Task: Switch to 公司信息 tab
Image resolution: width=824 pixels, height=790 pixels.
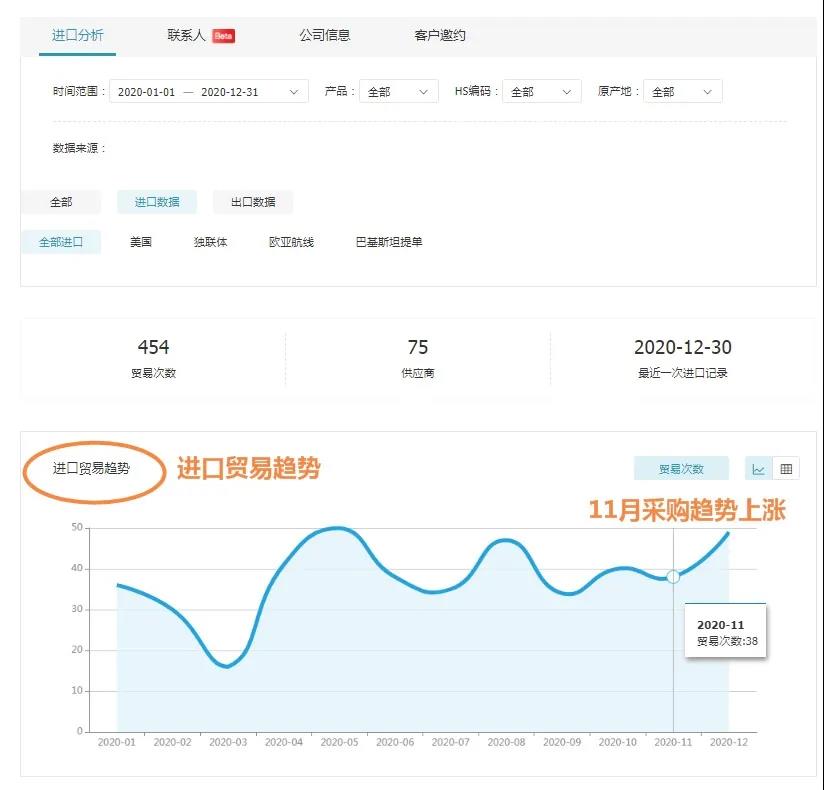Action: pyautogui.click(x=325, y=35)
